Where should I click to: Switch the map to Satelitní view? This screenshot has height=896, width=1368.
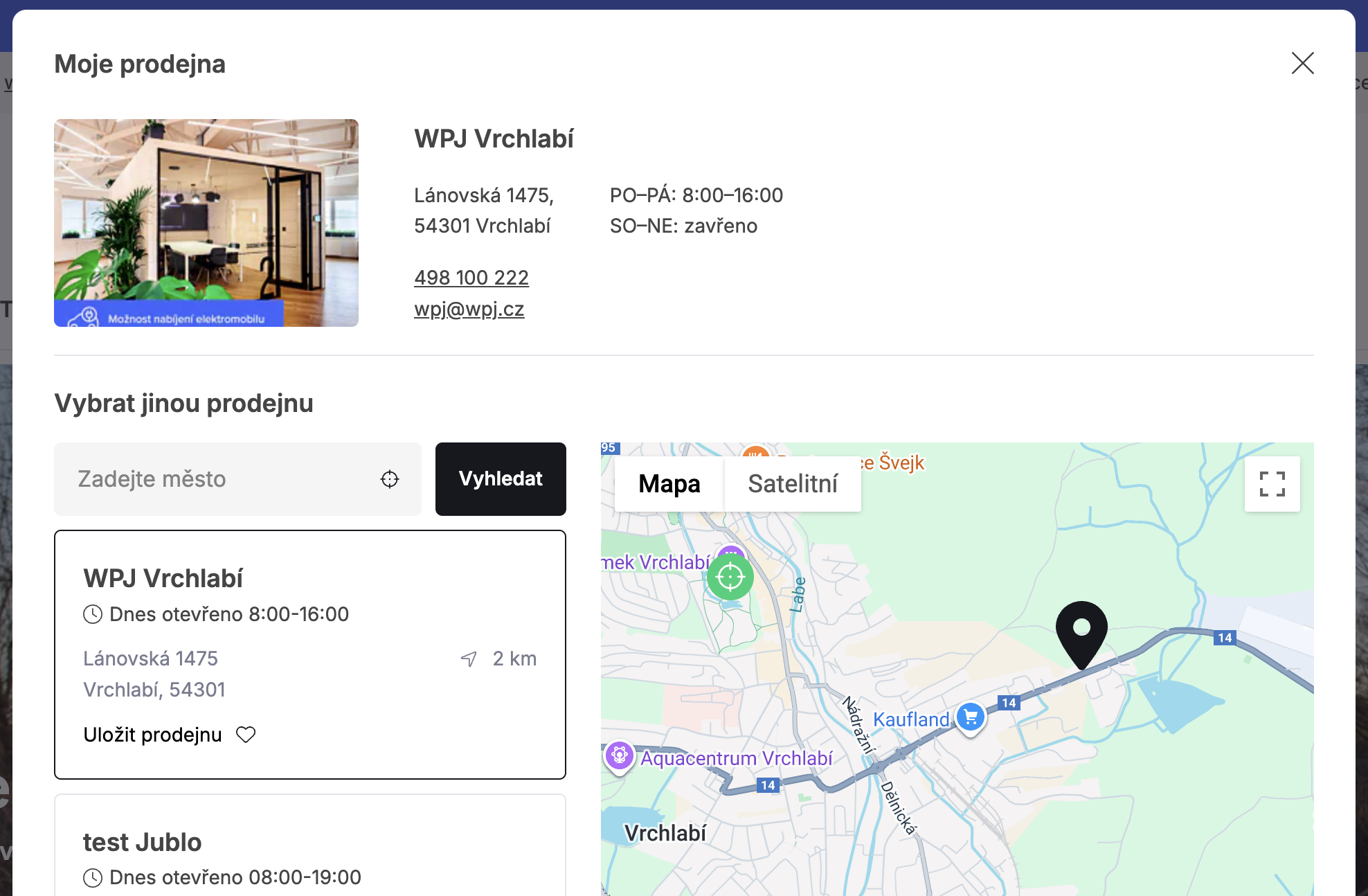point(793,484)
